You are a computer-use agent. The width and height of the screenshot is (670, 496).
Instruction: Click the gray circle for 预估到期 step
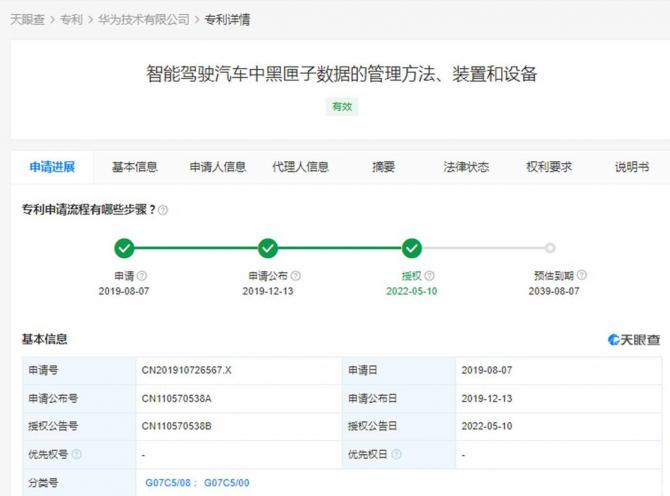[549, 248]
